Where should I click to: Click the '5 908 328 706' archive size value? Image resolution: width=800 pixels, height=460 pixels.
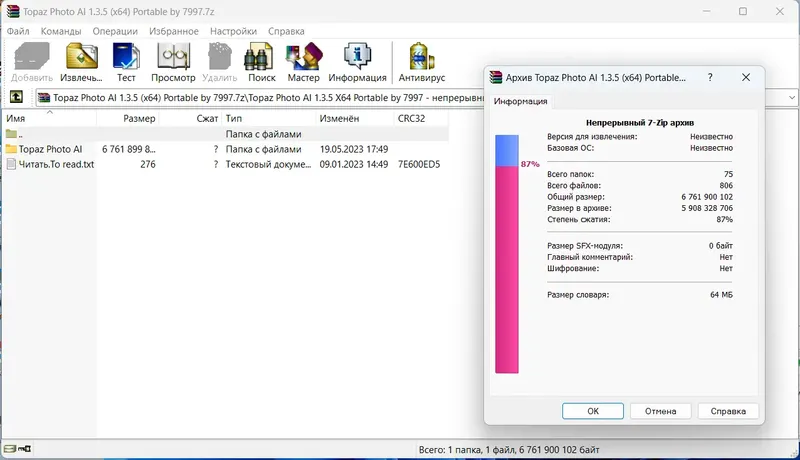click(707, 208)
